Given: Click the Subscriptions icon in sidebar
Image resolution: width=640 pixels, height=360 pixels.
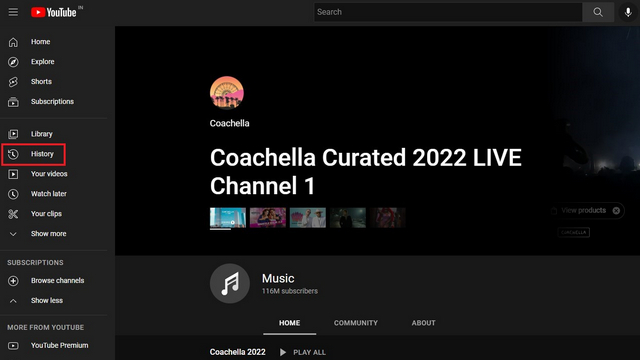Looking at the screenshot, I should 13,102.
